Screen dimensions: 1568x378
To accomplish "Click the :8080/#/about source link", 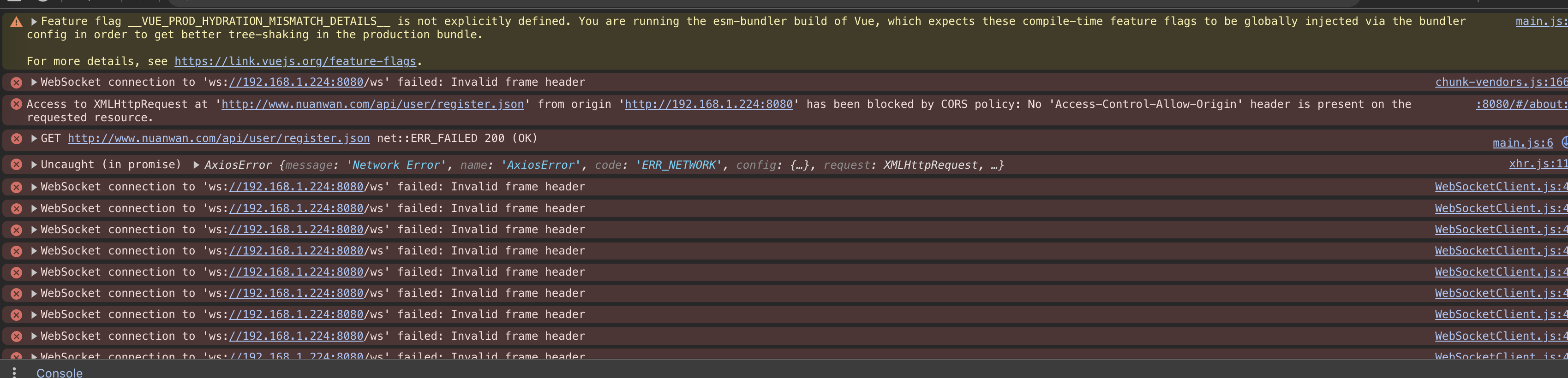I will 1520,104.
